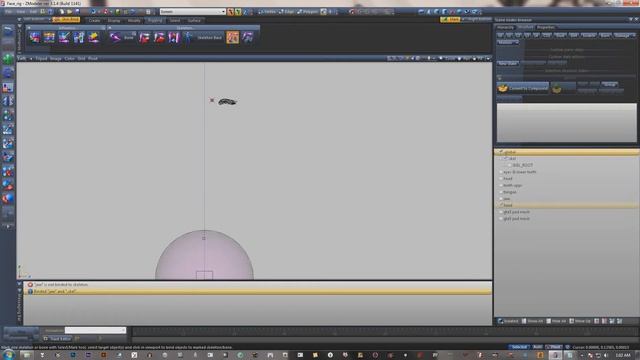The width and height of the screenshot is (640, 360).
Task: Click the red pivot marker in viewport
Action: click(x=212, y=100)
